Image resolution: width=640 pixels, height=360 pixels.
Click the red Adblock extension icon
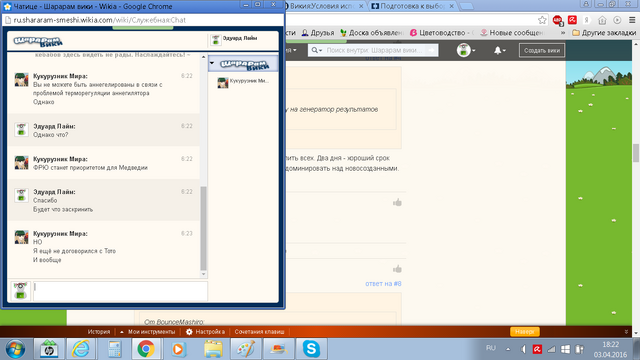pos(557,20)
